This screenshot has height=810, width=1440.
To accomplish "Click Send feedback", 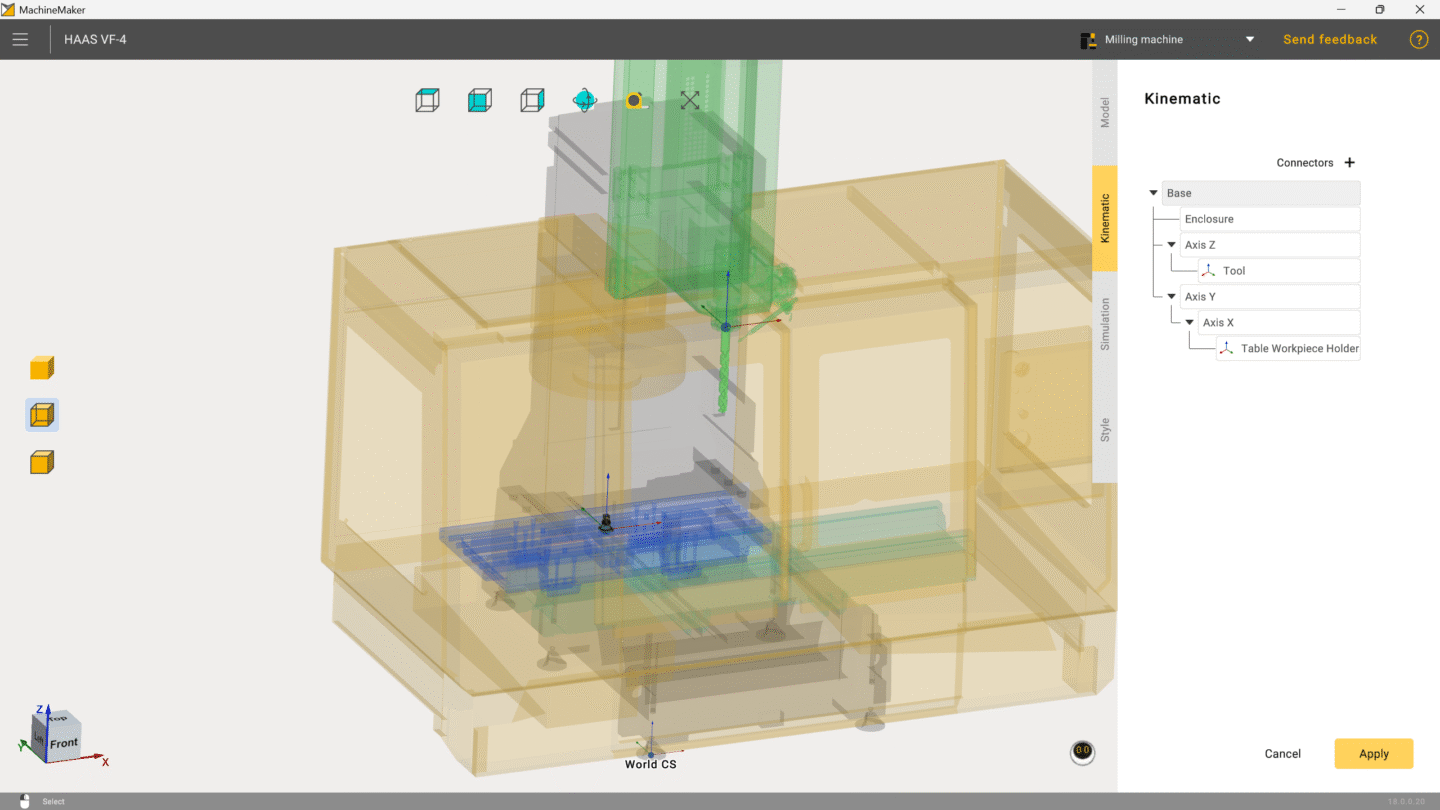I will [x=1330, y=39].
